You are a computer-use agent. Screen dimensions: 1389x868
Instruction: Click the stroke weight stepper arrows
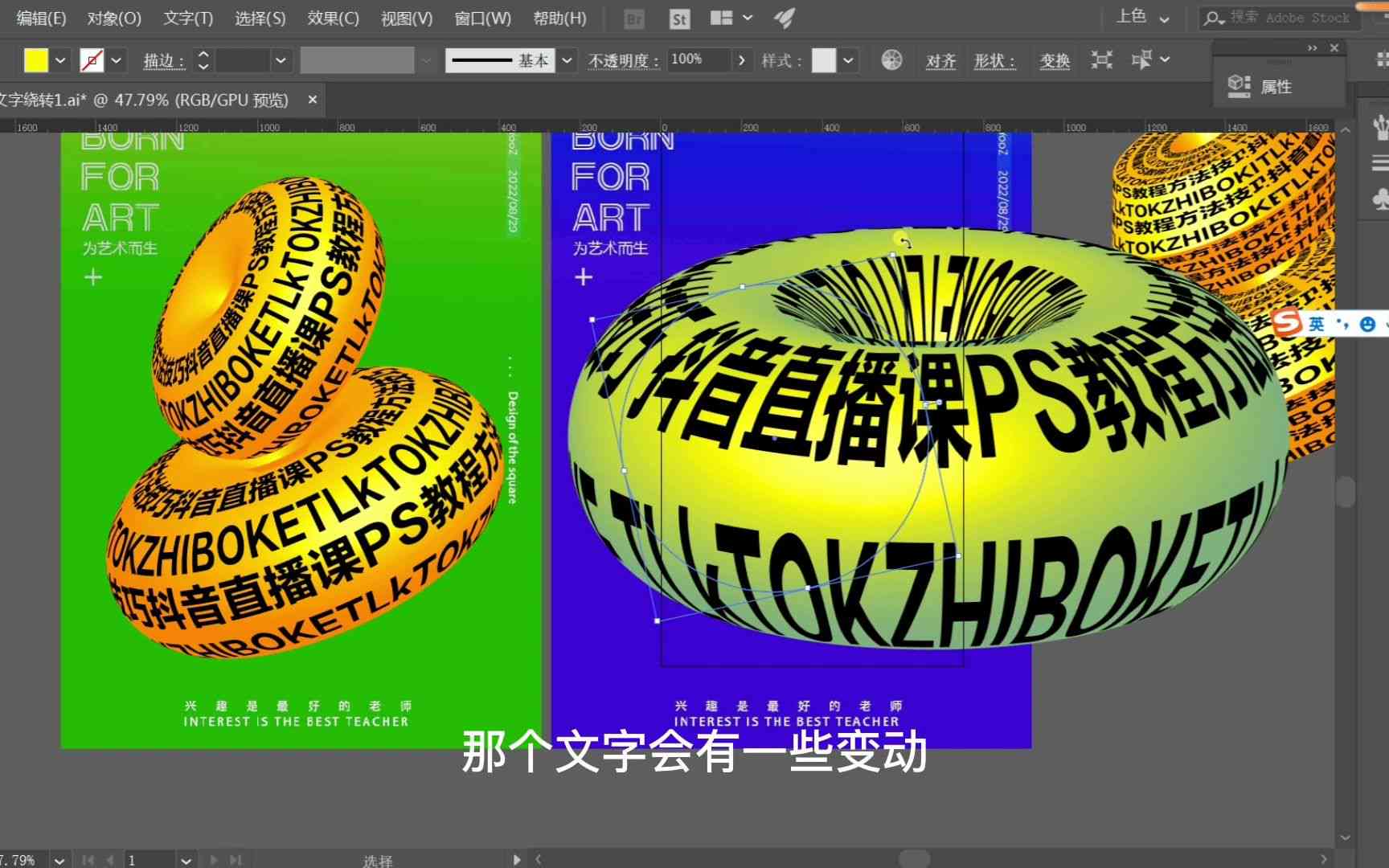[203, 60]
